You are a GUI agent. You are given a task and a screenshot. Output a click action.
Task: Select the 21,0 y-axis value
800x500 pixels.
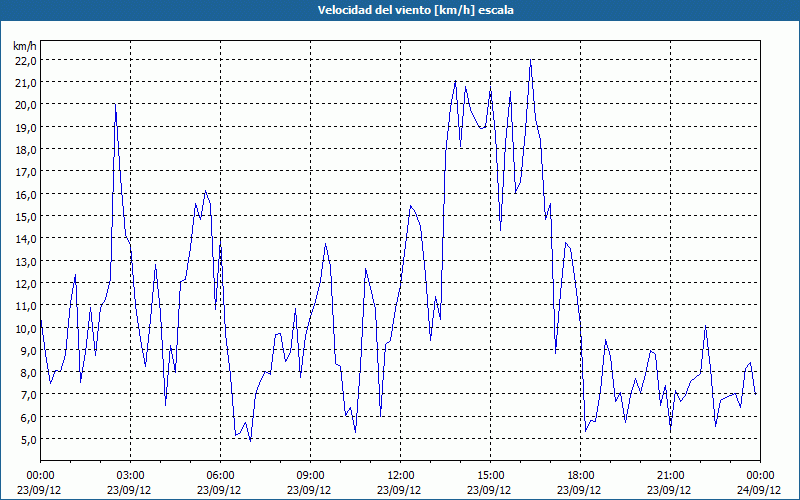[x=26, y=83]
